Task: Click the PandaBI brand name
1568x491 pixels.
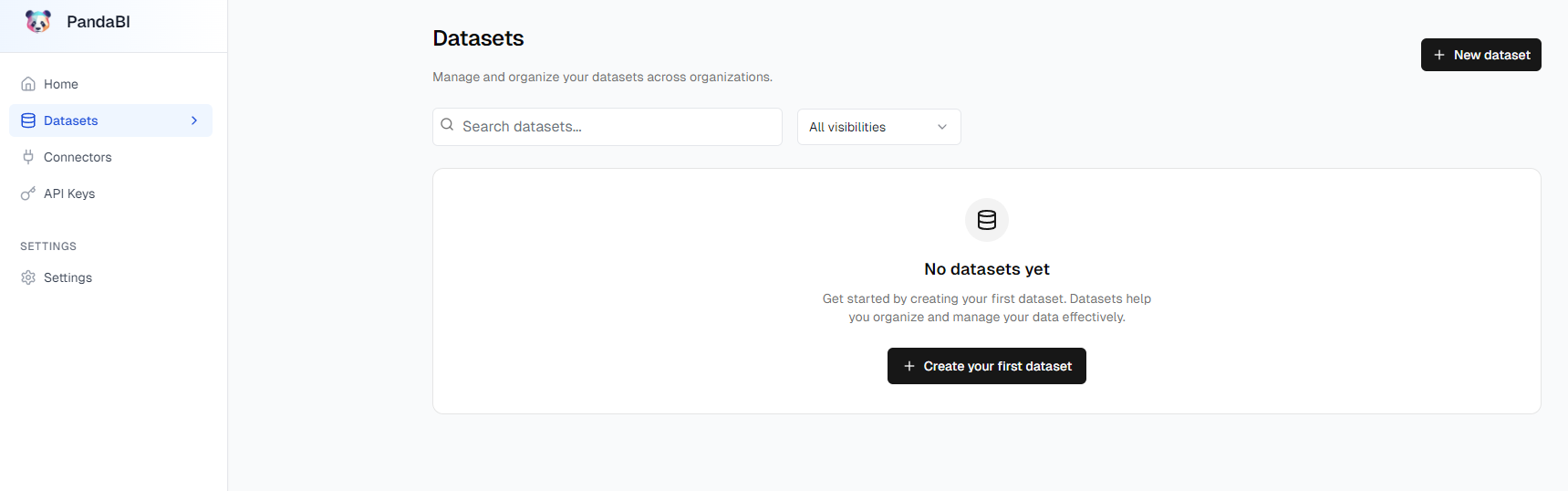Action: pyautogui.click(x=99, y=22)
